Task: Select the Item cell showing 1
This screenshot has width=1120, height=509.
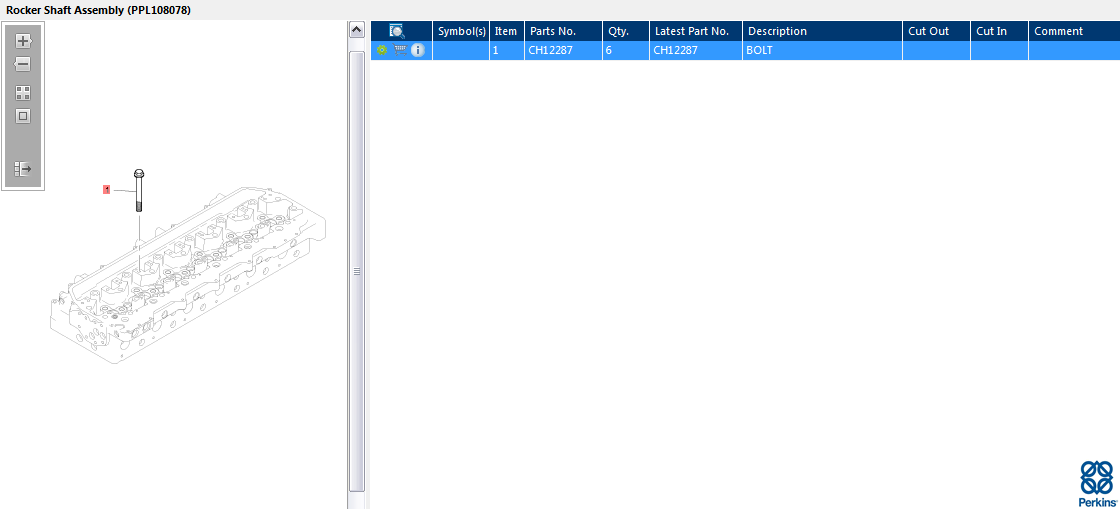Action: tap(506, 51)
